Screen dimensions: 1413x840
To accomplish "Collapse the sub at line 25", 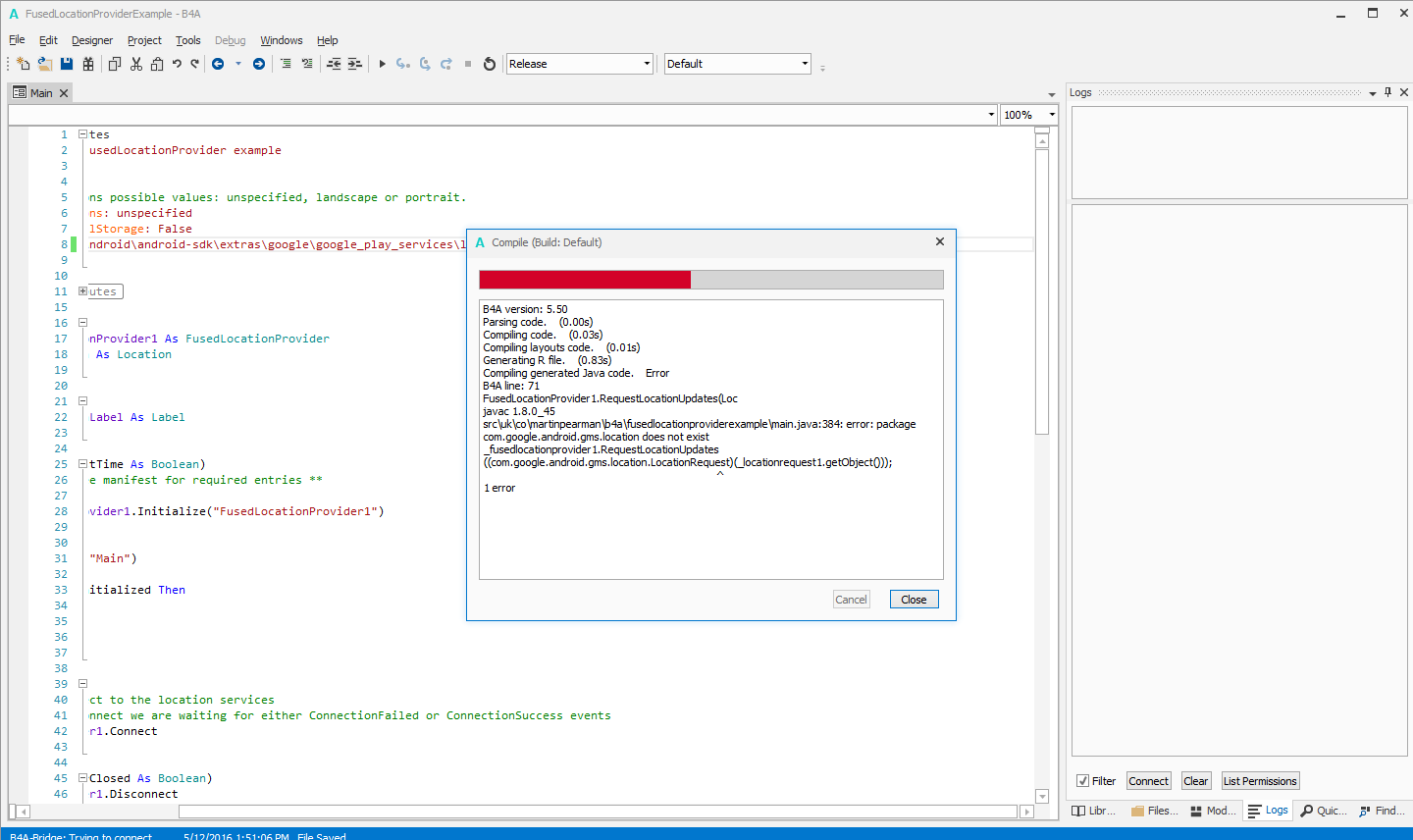I will pos(83,464).
